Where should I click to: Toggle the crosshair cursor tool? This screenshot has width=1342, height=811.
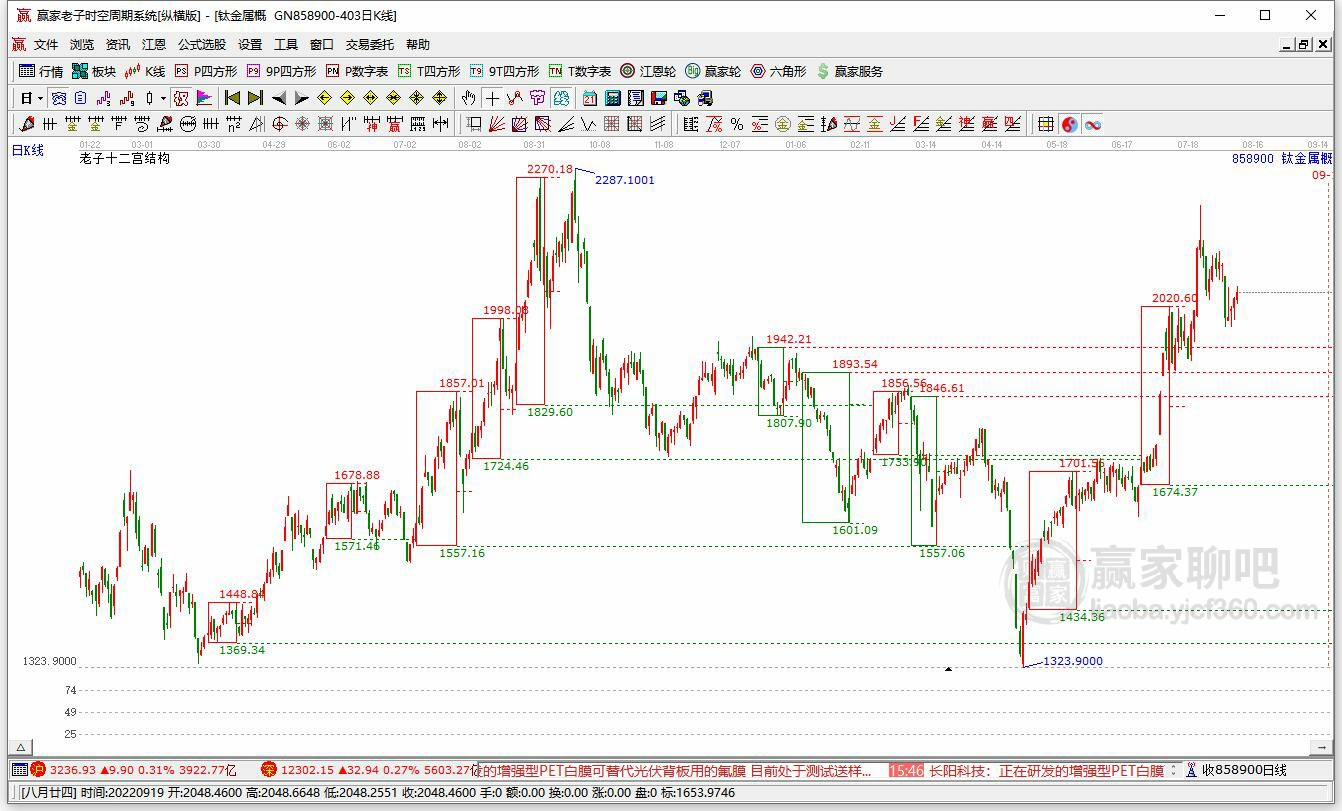(492, 98)
